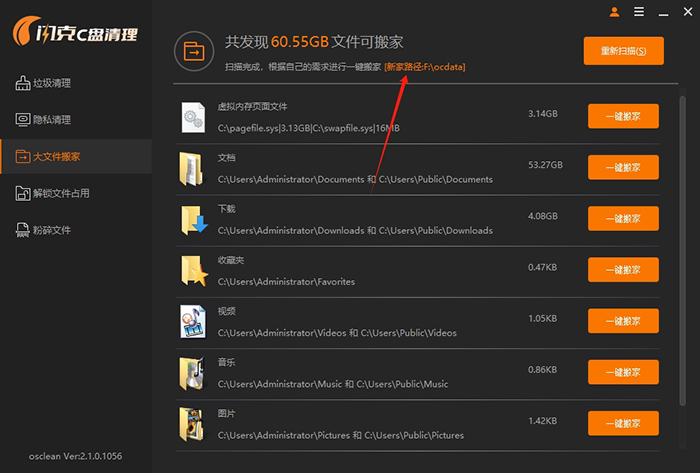This screenshot has width=700, height=473.
Task: Click the 0.47KB size value
Action: pos(542,267)
